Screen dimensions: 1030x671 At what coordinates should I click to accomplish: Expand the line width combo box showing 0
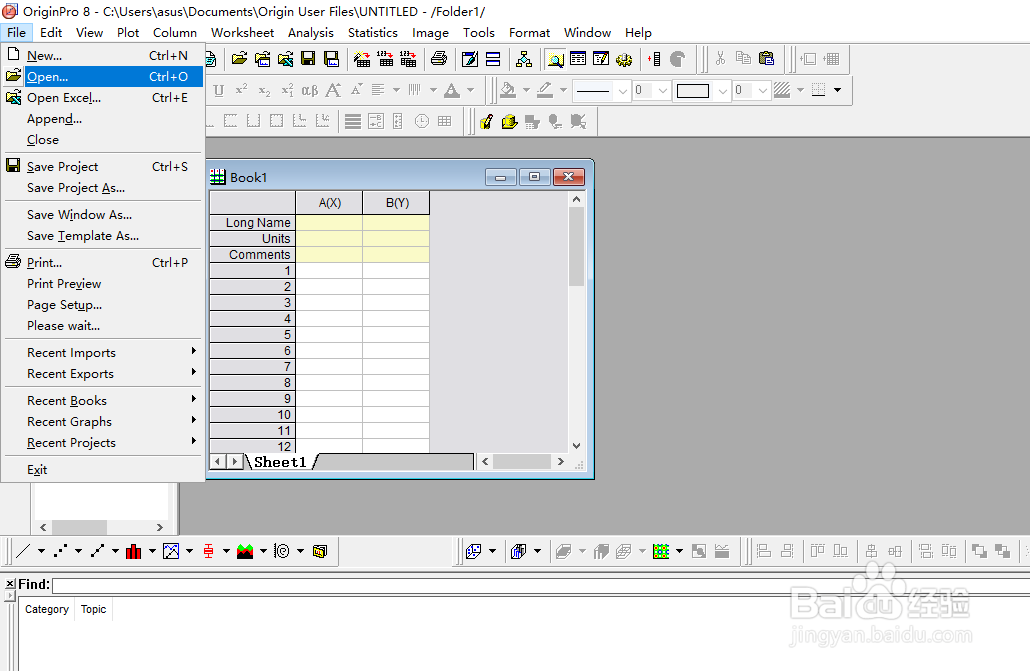click(662, 91)
